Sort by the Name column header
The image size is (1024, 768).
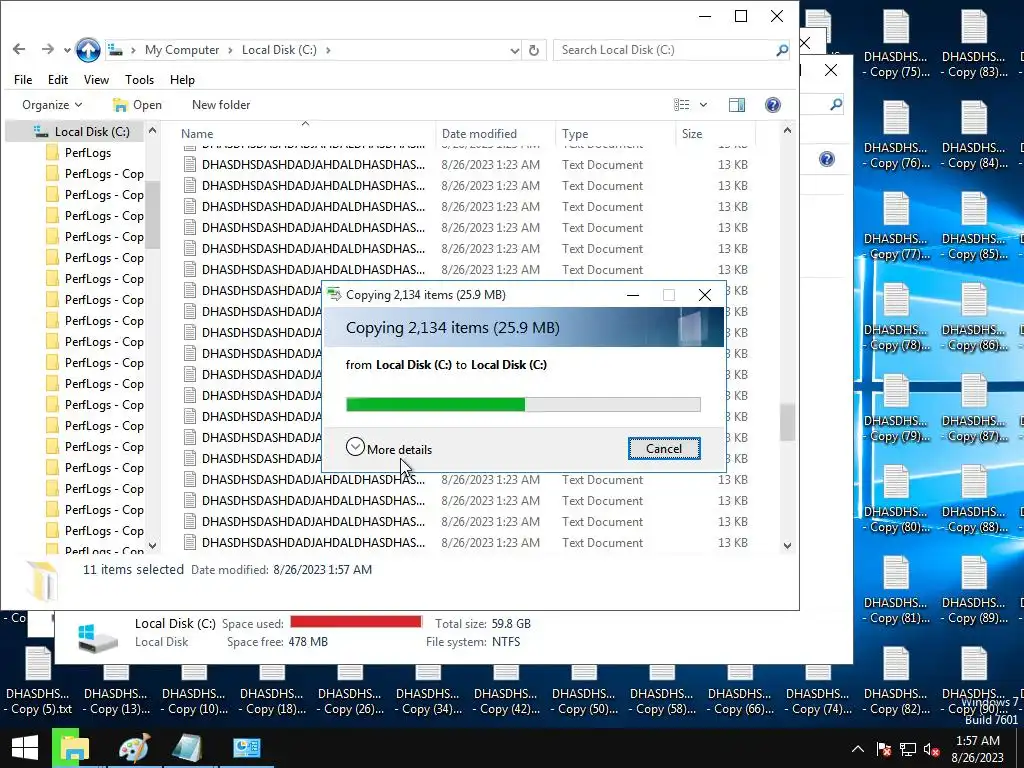[x=197, y=134]
